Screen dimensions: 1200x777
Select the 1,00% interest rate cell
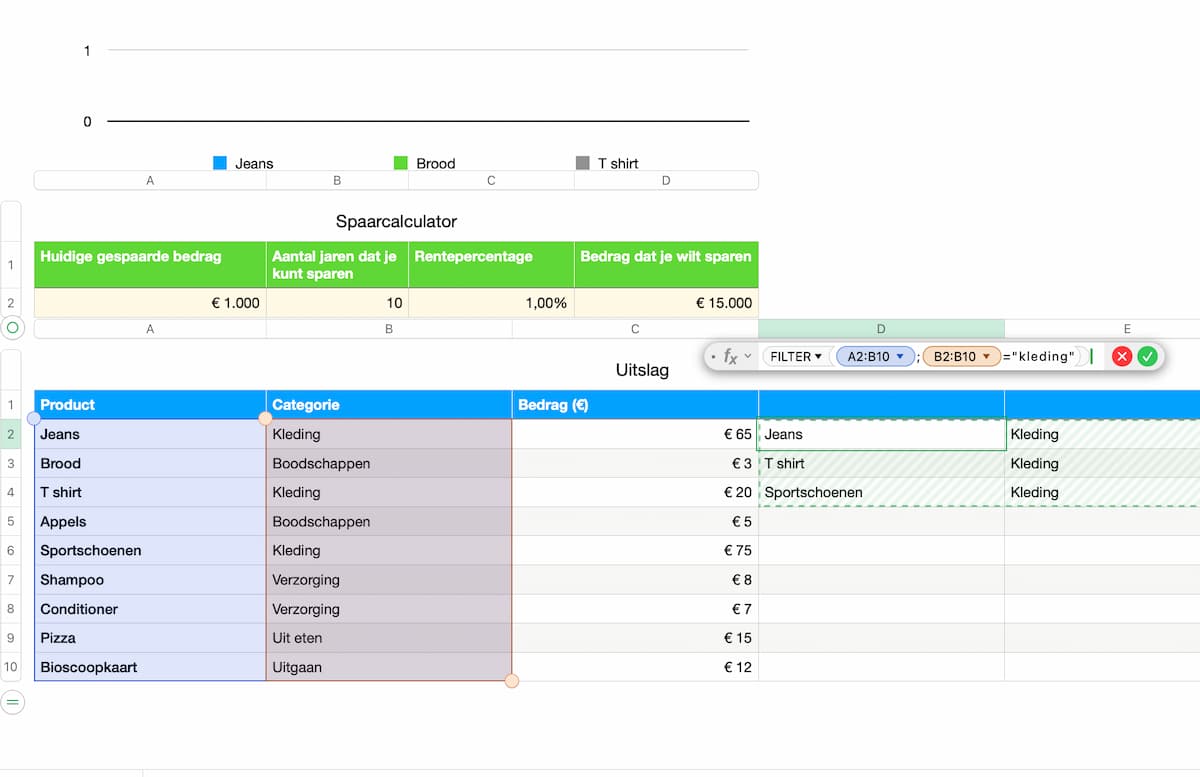(491, 303)
